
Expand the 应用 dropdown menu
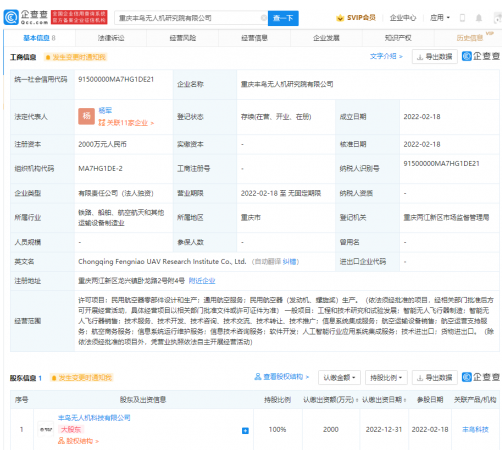click(440, 18)
